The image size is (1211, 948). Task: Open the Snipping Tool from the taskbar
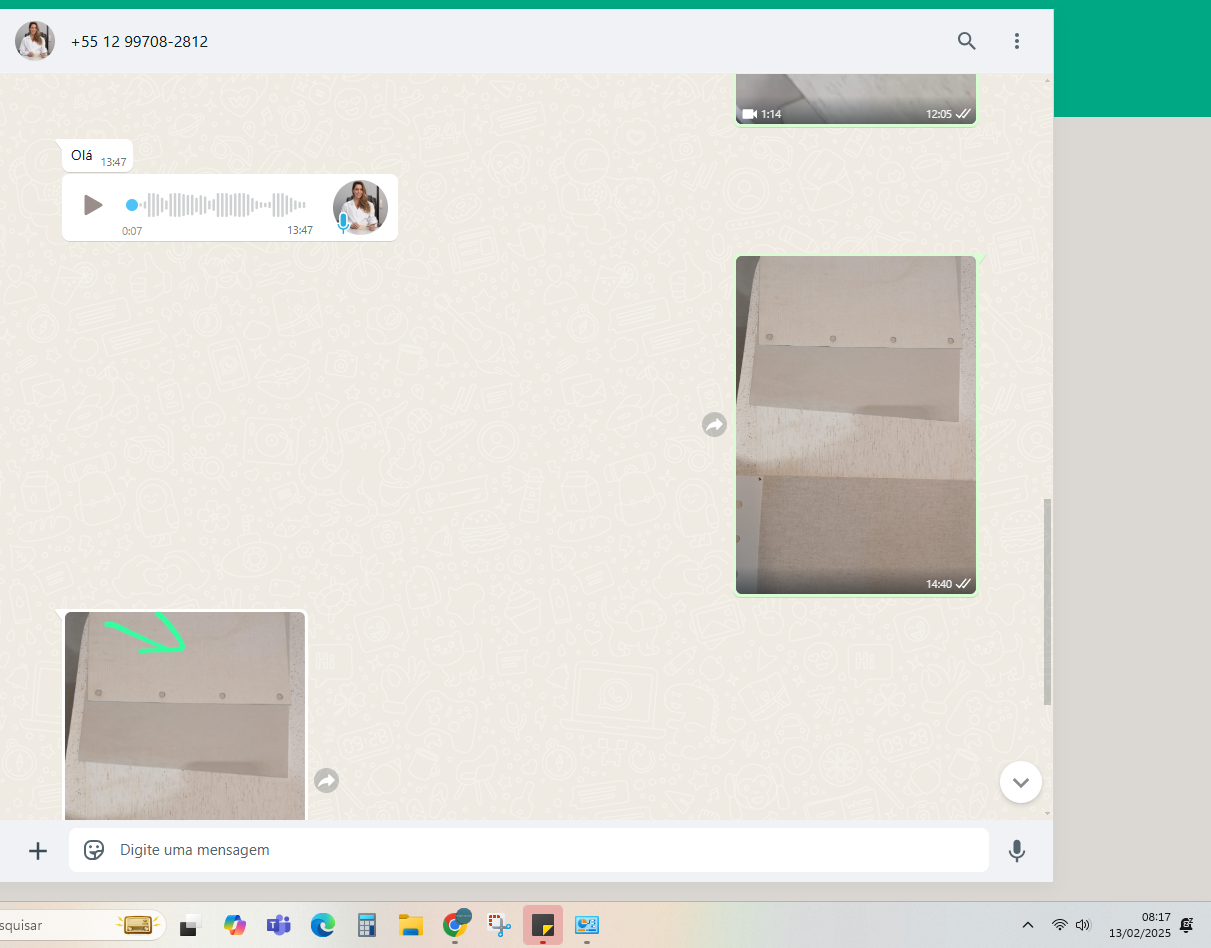pyautogui.click(x=499, y=925)
